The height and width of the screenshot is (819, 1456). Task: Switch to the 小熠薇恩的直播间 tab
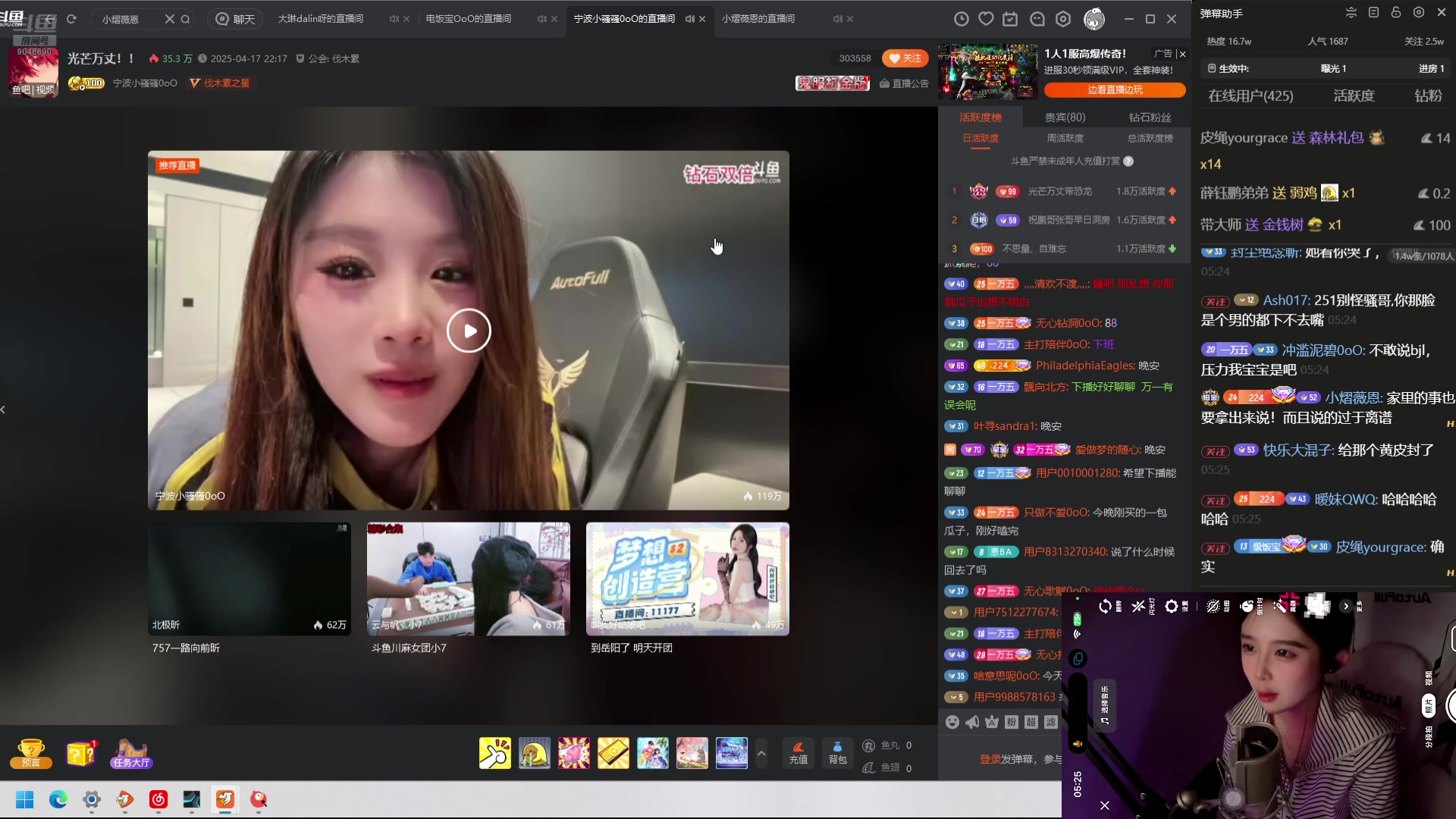click(x=758, y=19)
